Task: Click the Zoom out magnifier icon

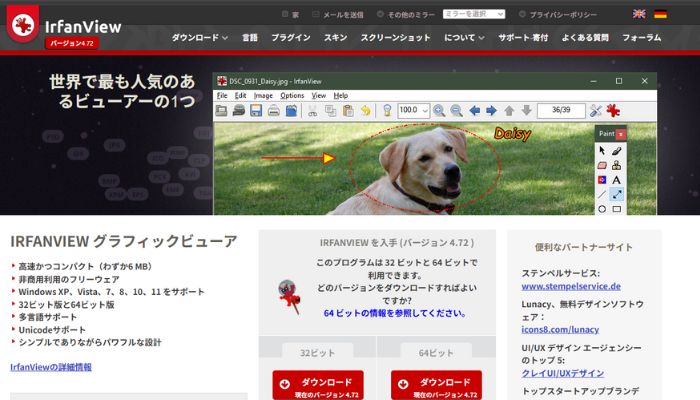Action: 456,110
